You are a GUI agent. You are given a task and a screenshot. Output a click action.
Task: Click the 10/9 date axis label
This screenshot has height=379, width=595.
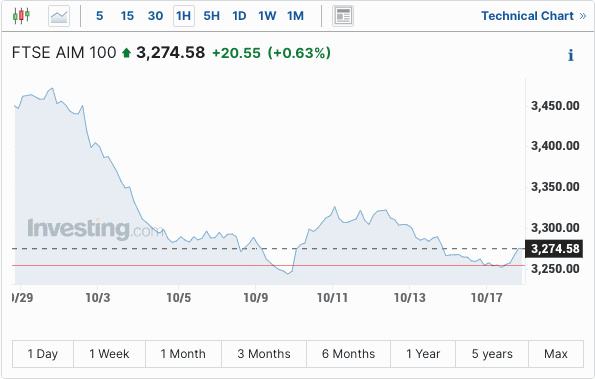pyautogui.click(x=255, y=298)
